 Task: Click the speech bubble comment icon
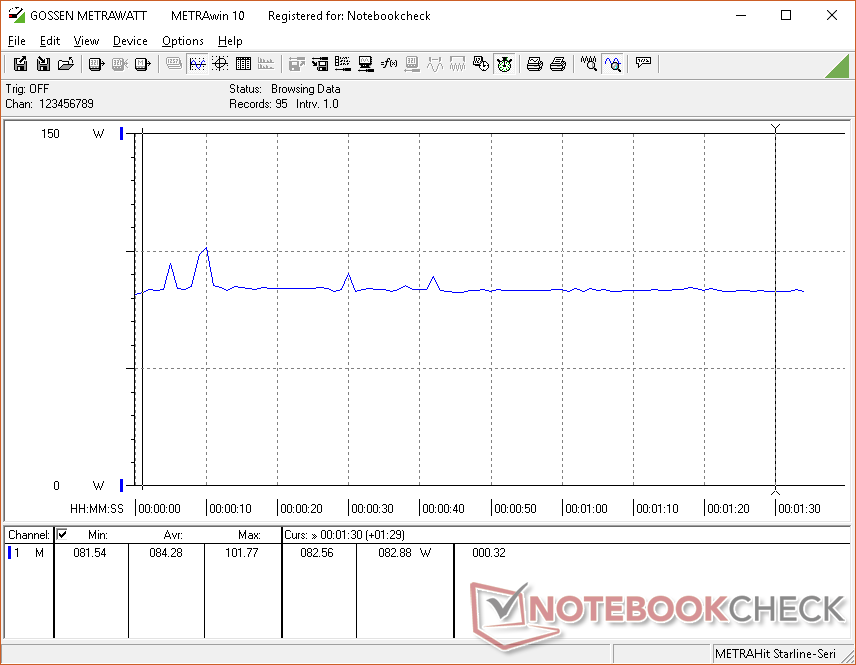643,63
